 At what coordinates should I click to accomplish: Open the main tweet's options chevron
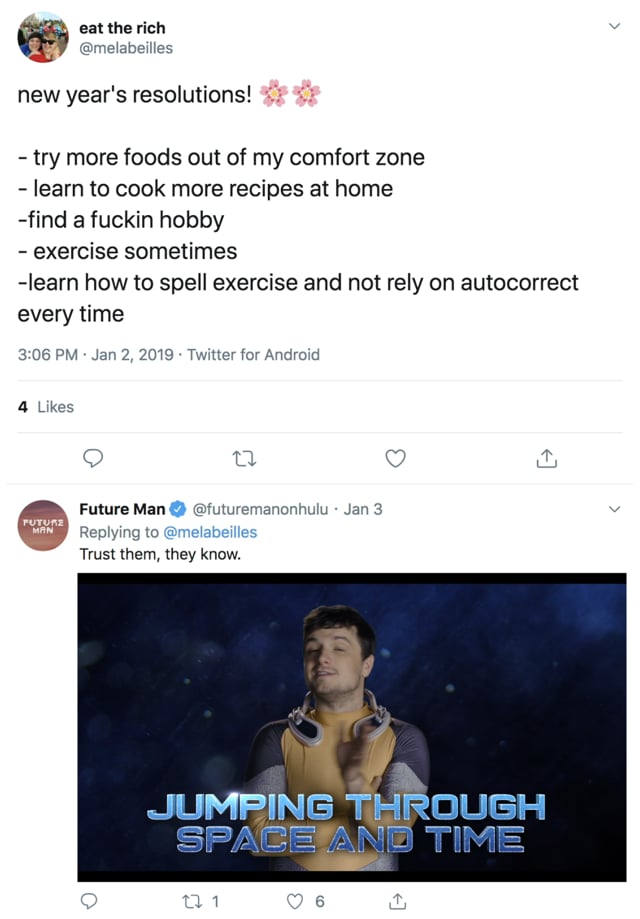click(x=614, y=27)
